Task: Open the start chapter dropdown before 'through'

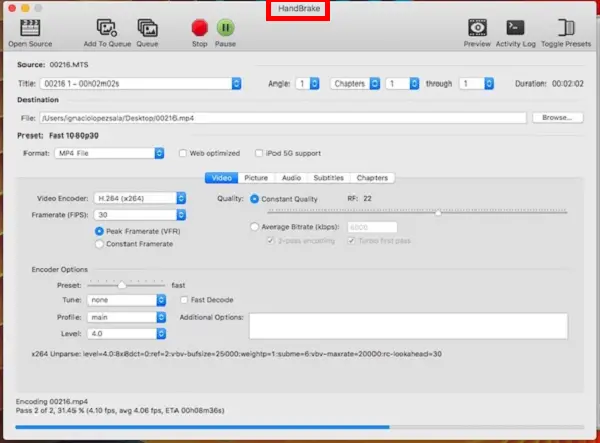Action: 403,83
